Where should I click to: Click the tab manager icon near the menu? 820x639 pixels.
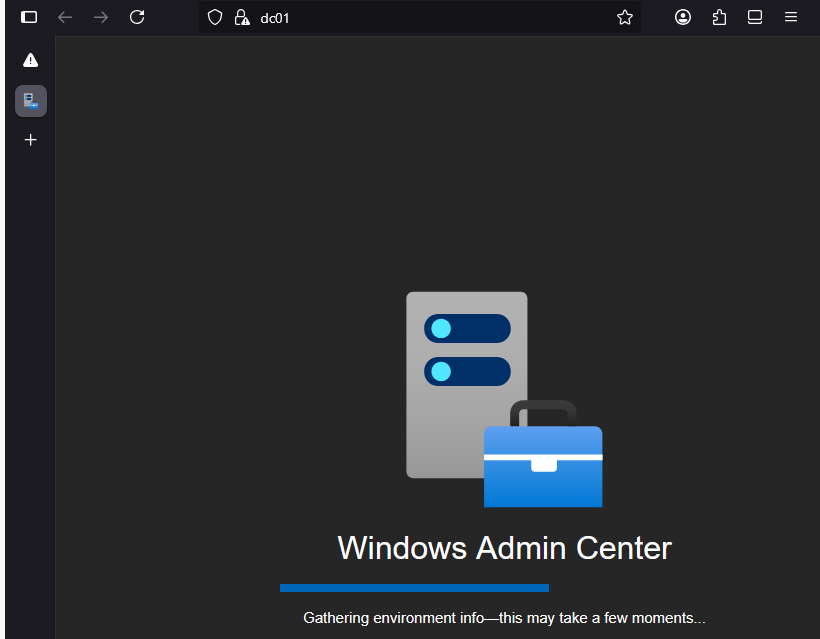coord(755,17)
